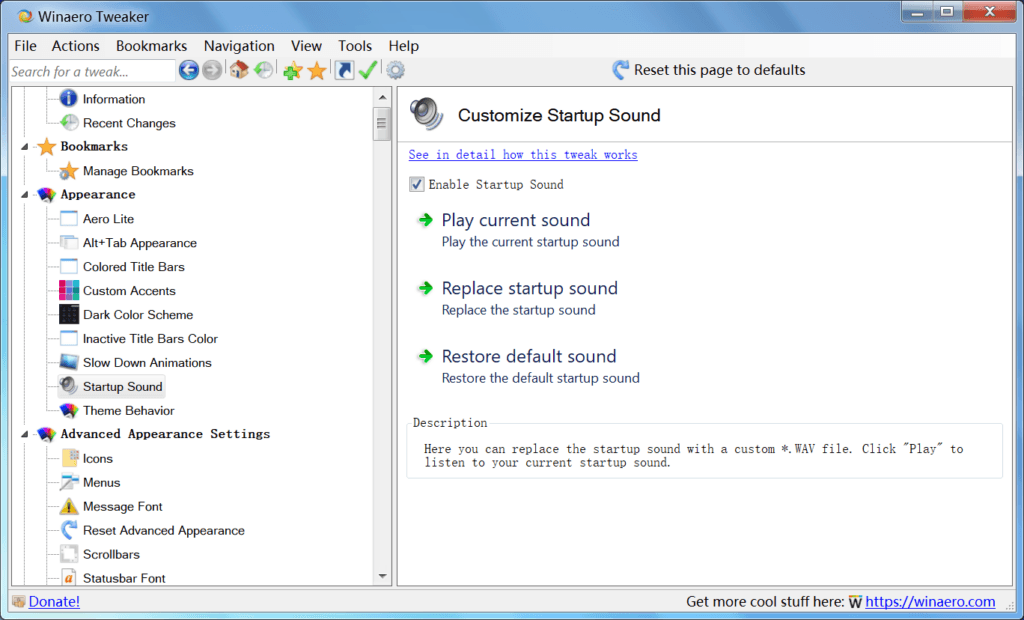
Task: Click Reset this page to defaults
Action: click(719, 70)
